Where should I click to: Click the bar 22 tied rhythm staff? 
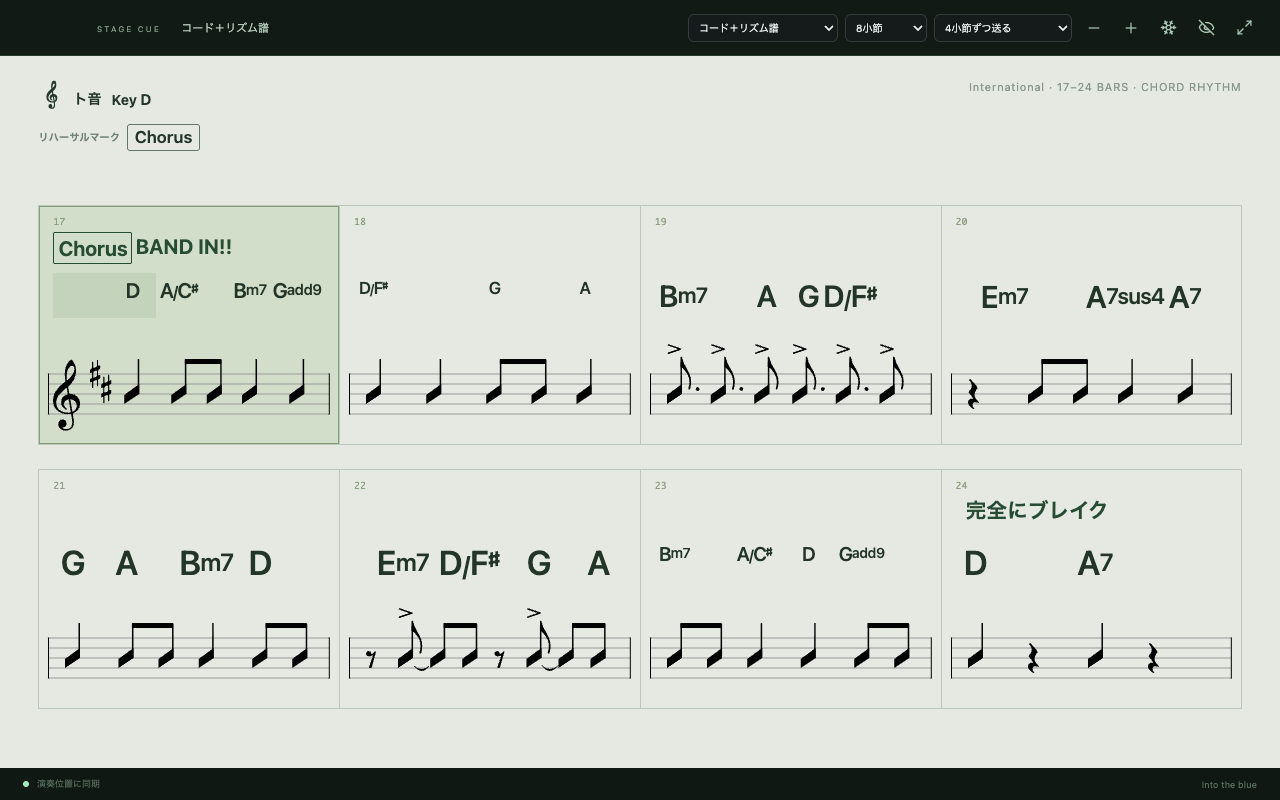point(490,643)
